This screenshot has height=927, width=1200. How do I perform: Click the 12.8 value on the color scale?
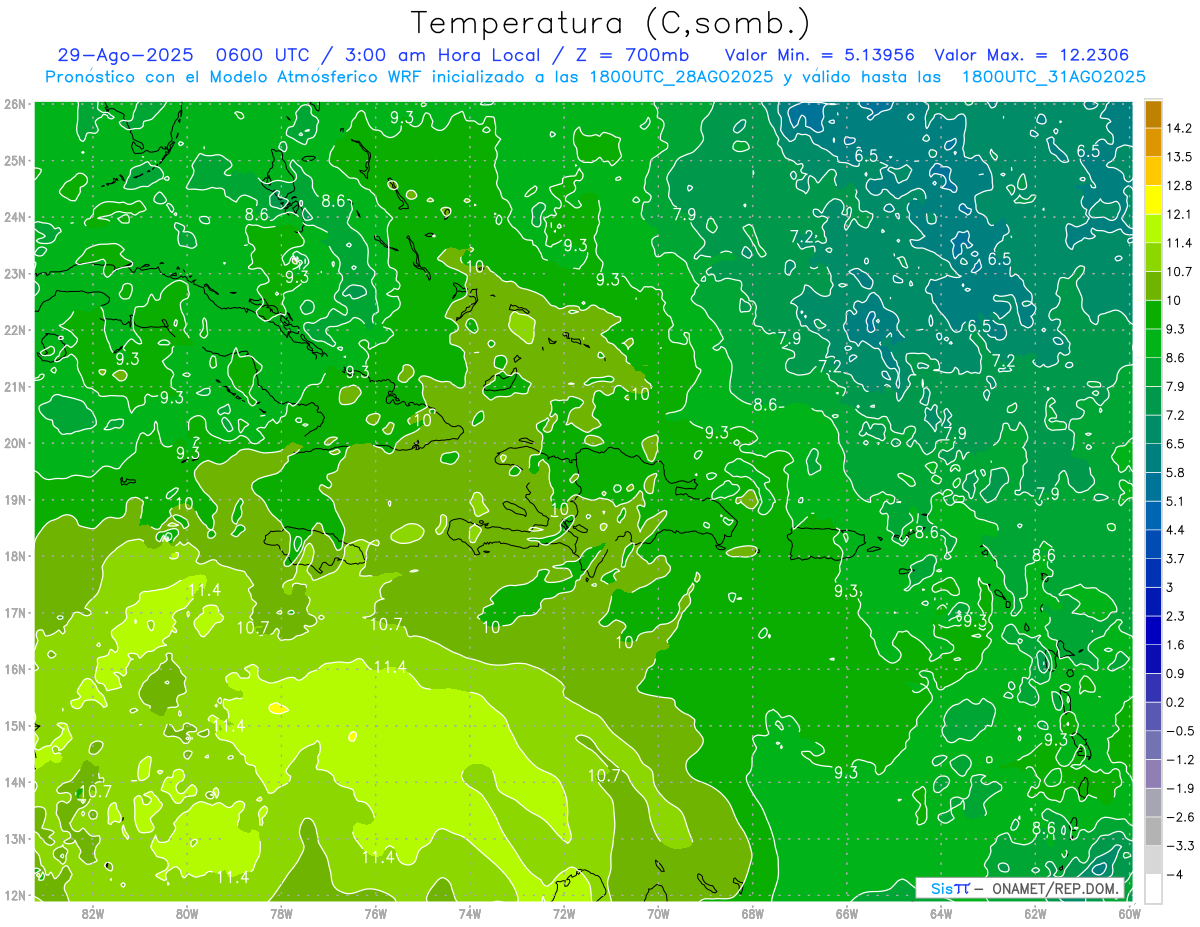(x=1180, y=185)
